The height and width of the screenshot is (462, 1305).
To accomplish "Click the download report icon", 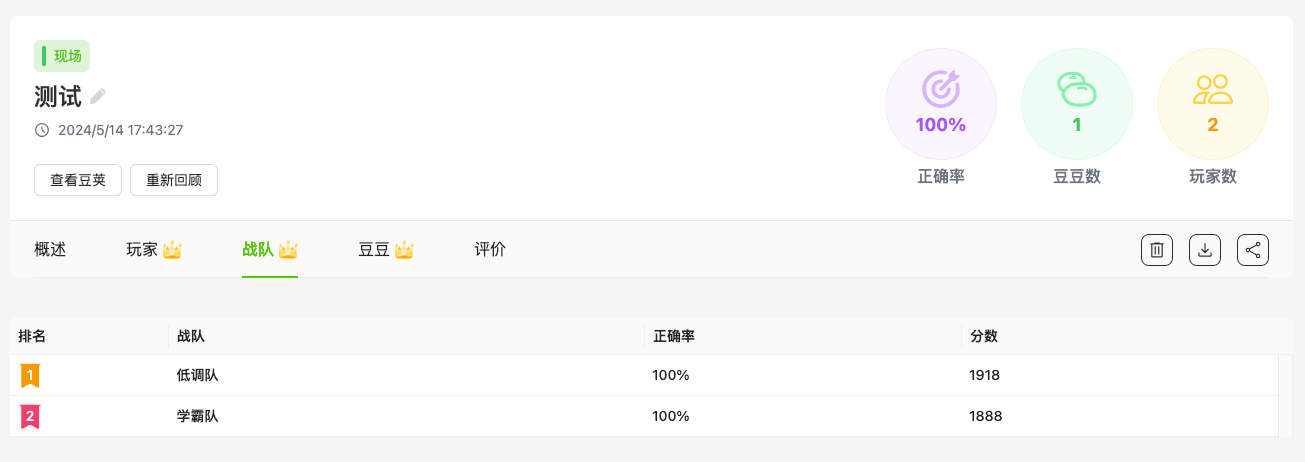I will pos(1205,250).
